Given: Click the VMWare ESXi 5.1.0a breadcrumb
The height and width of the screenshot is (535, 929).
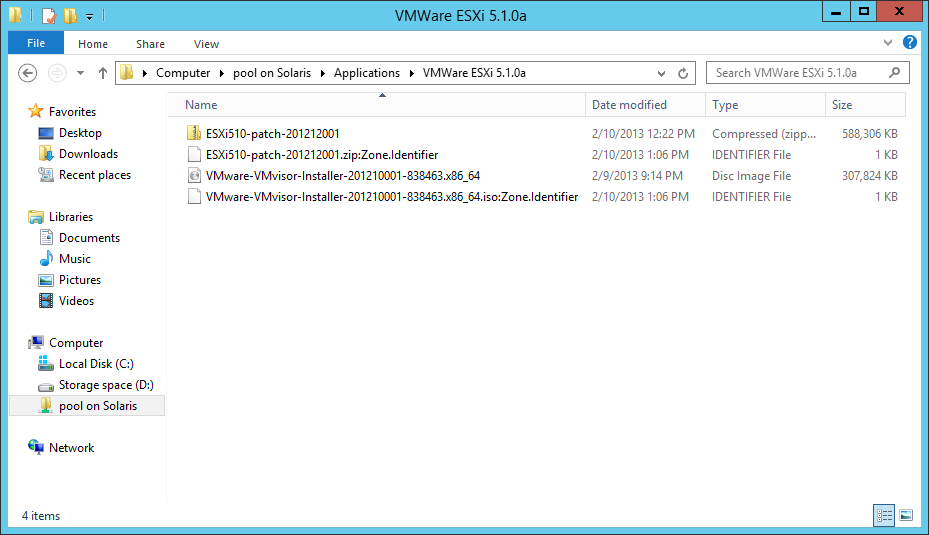Looking at the screenshot, I should coord(474,73).
